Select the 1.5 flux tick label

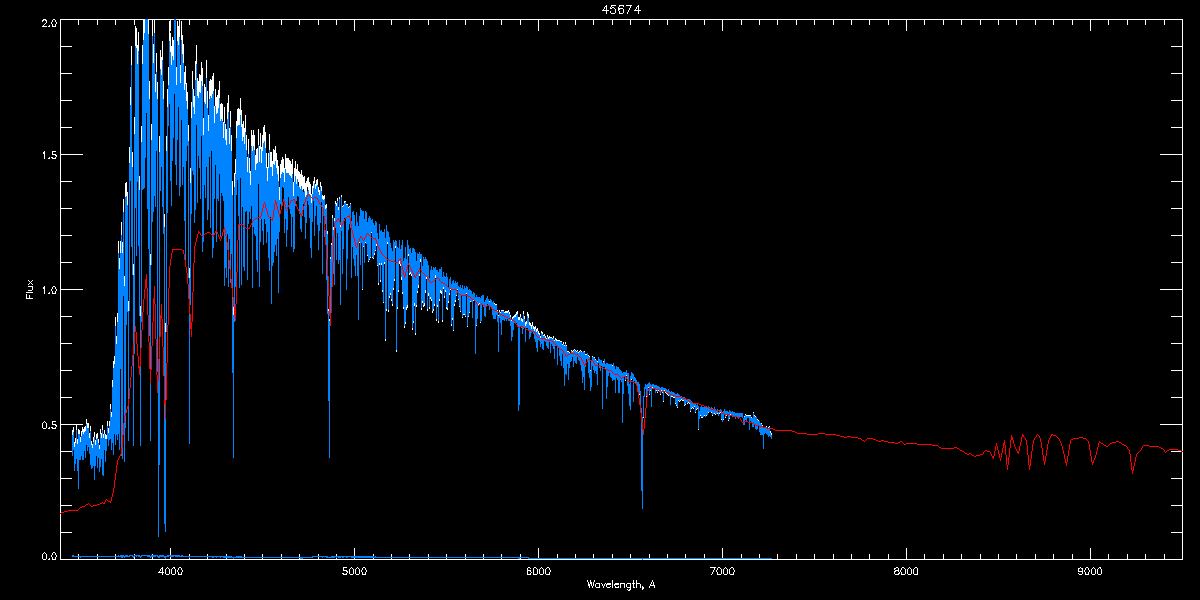[48, 155]
